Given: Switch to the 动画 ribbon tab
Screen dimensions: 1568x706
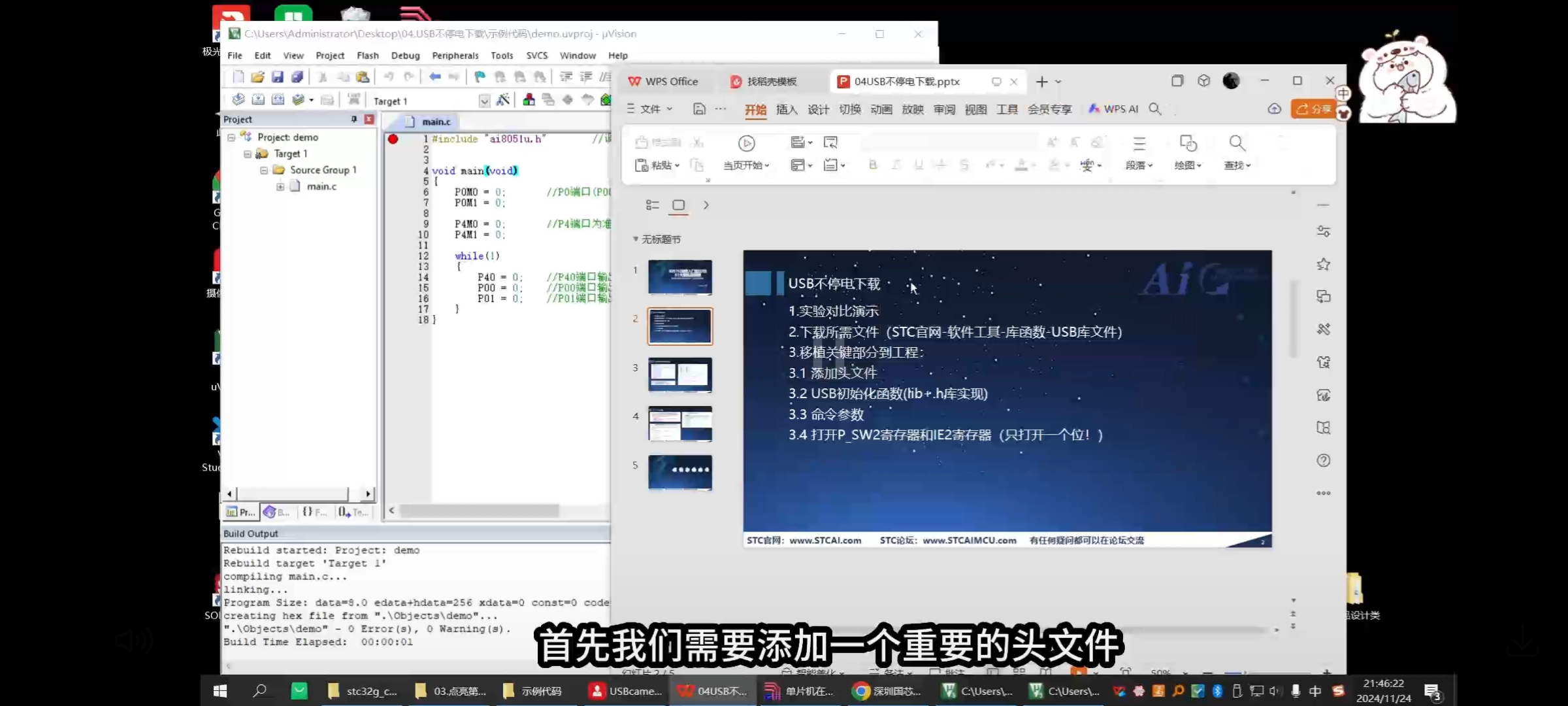Looking at the screenshot, I should (x=881, y=109).
